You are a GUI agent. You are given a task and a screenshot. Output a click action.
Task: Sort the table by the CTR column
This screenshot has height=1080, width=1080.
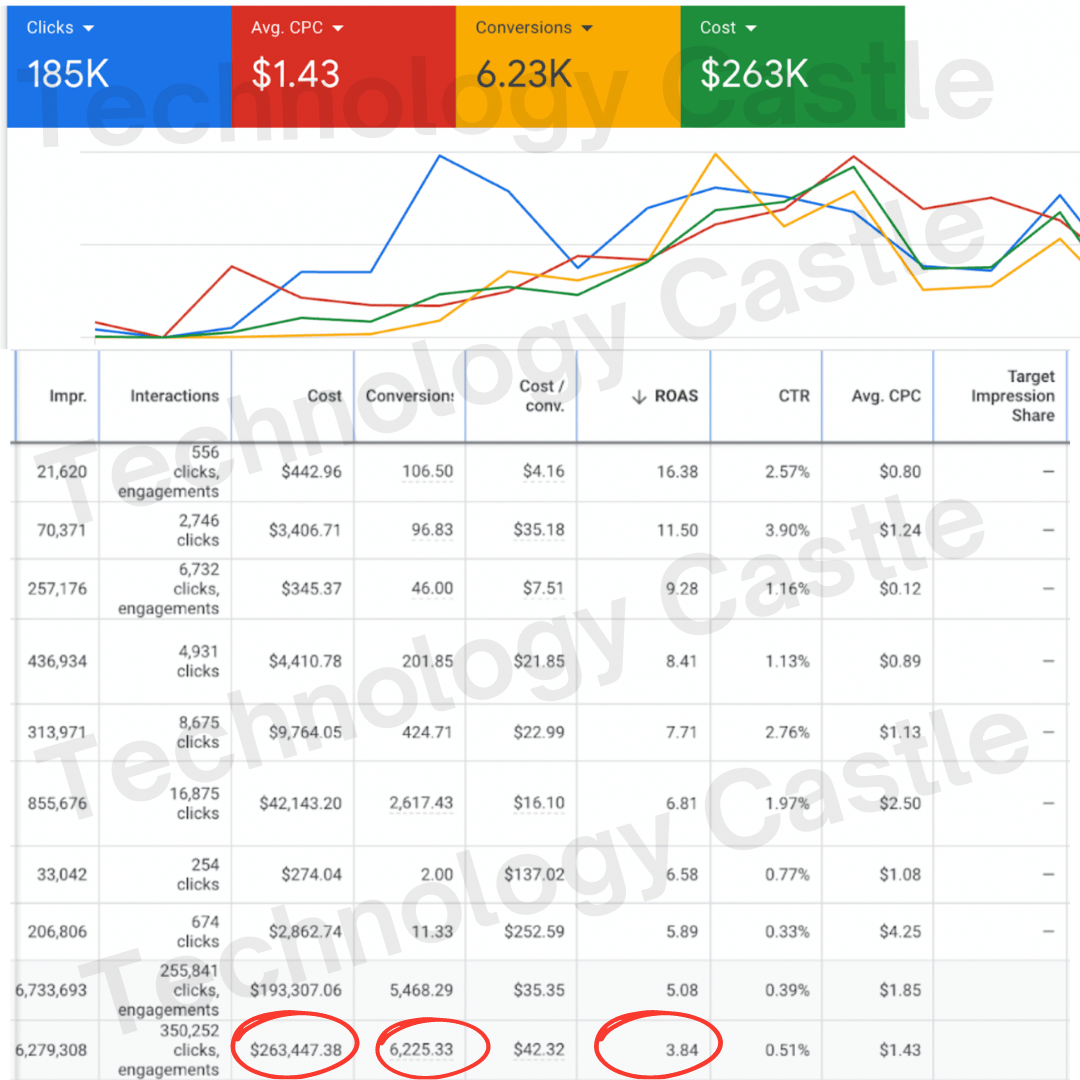pyautogui.click(x=794, y=396)
